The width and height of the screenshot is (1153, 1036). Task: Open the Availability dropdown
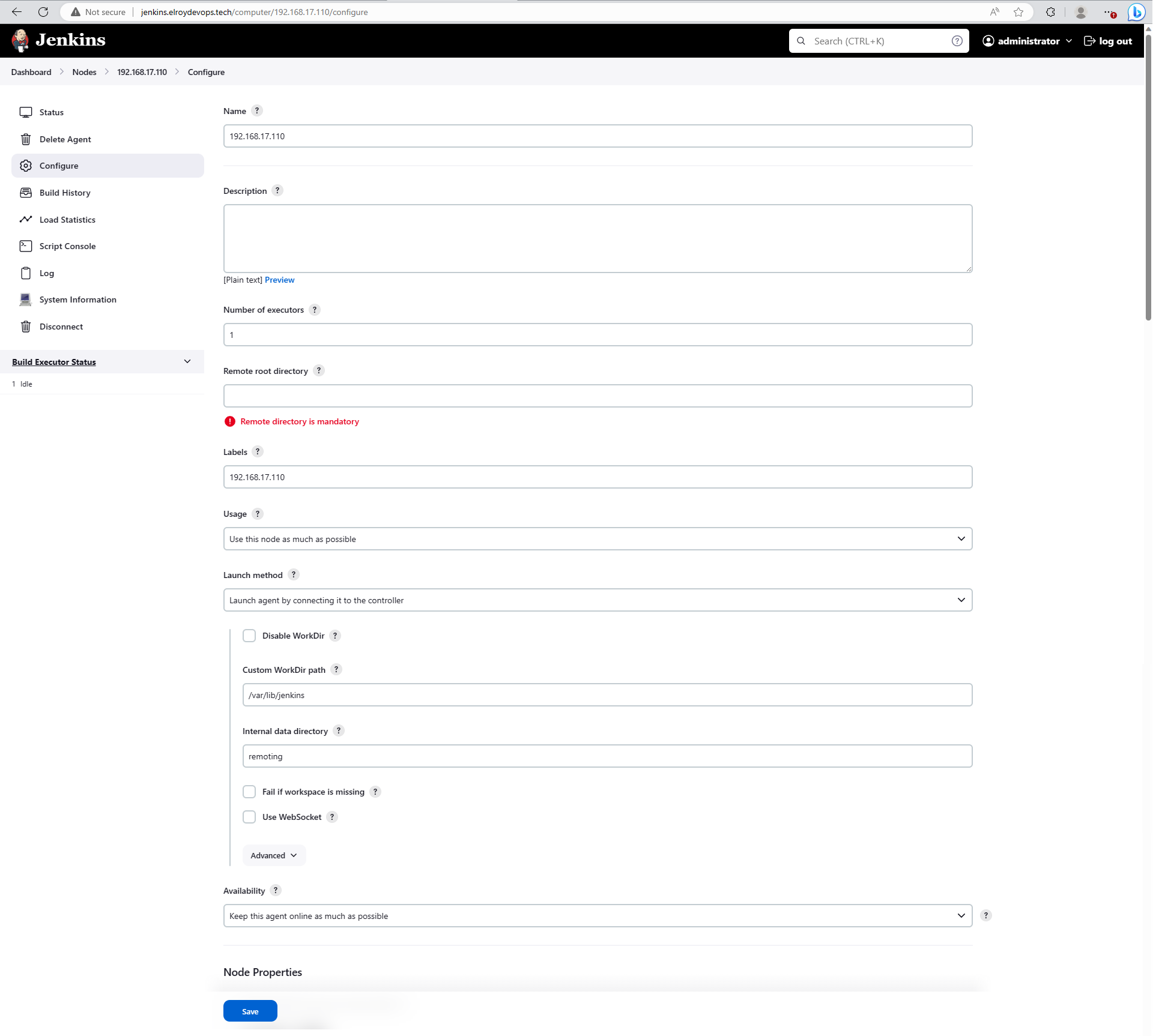(x=598, y=916)
